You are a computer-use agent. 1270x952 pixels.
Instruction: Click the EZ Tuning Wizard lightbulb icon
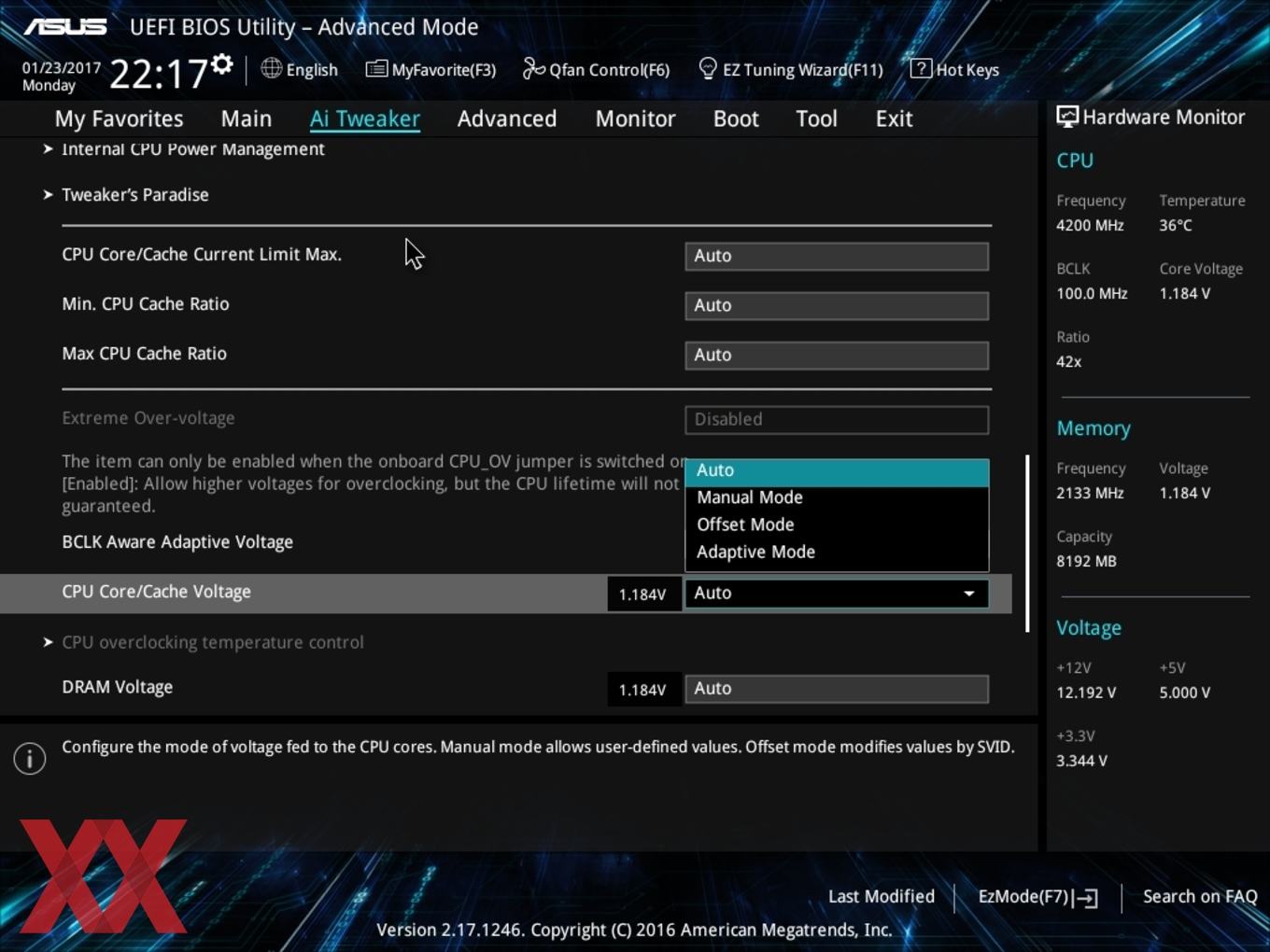coord(708,68)
